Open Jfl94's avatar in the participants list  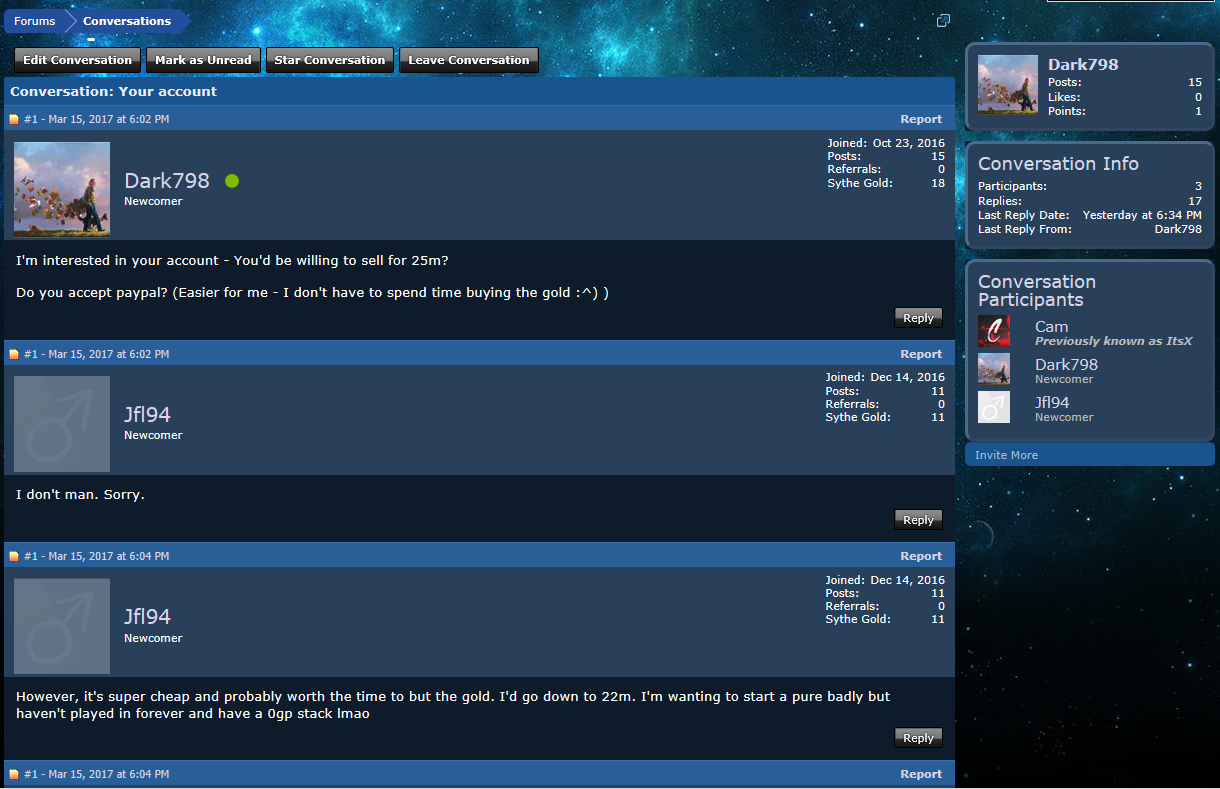tap(994, 407)
